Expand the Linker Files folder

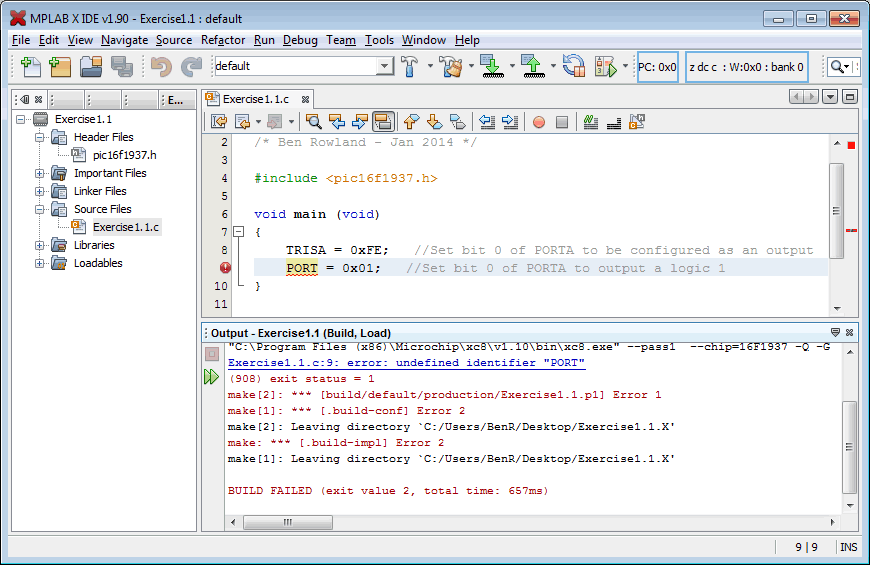point(39,191)
